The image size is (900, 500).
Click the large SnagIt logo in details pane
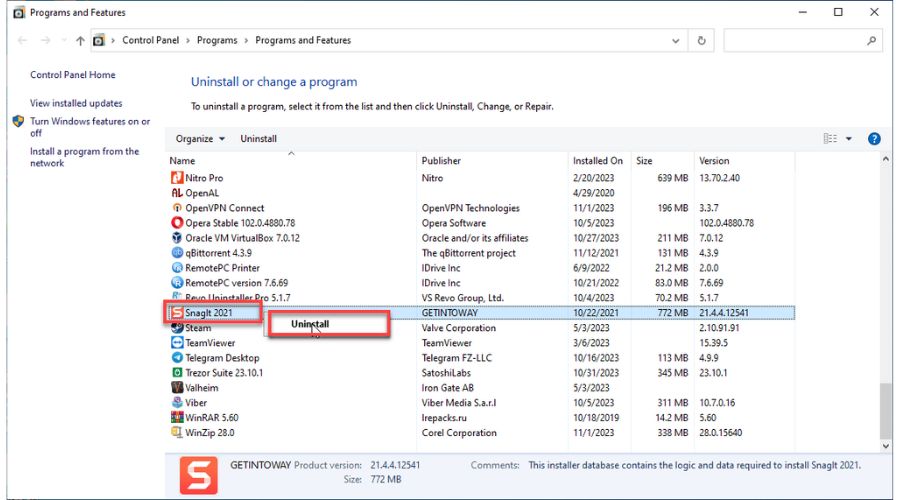click(199, 475)
